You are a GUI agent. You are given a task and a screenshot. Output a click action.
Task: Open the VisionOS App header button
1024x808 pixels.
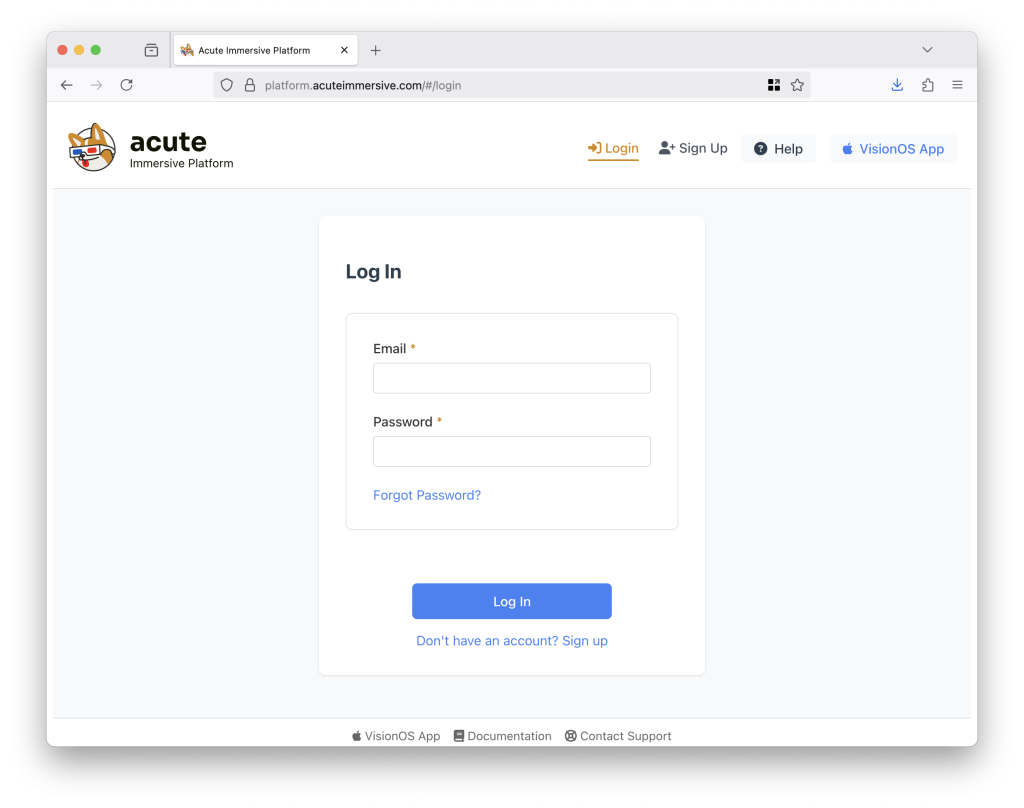(893, 149)
